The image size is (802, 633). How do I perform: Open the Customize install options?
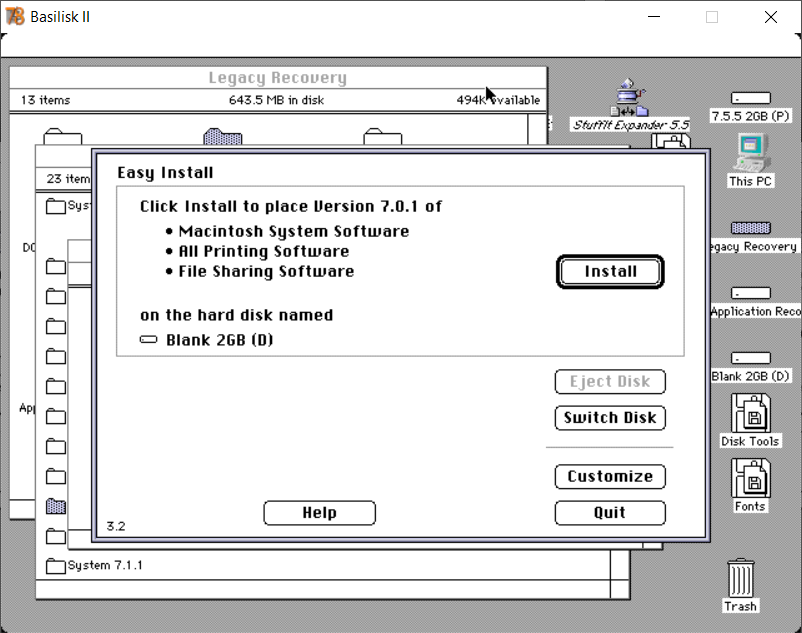tap(610, 477)
